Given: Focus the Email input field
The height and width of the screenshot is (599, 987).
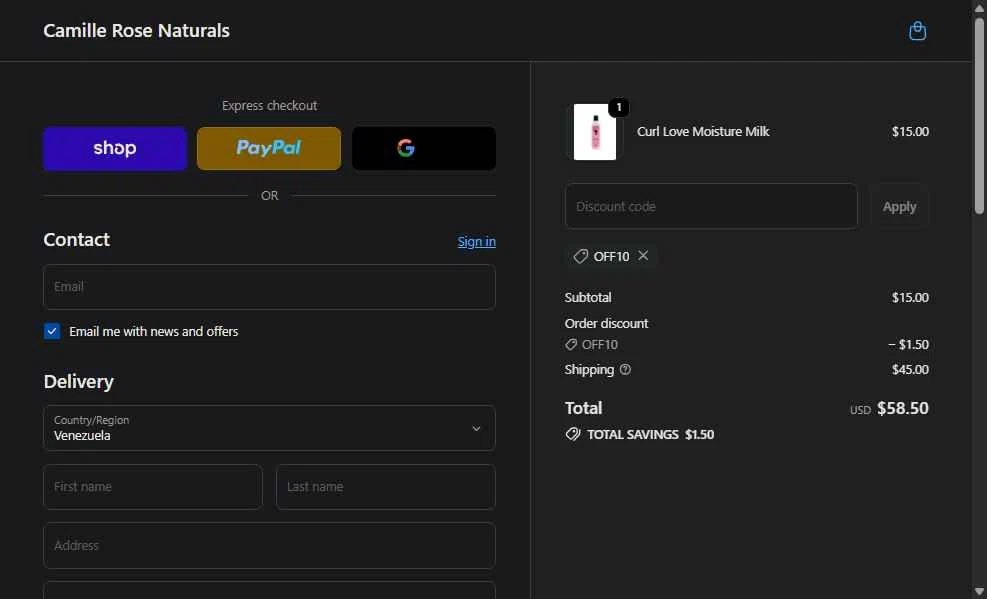Looking at the screenshot, I should (x=269, y=287).
